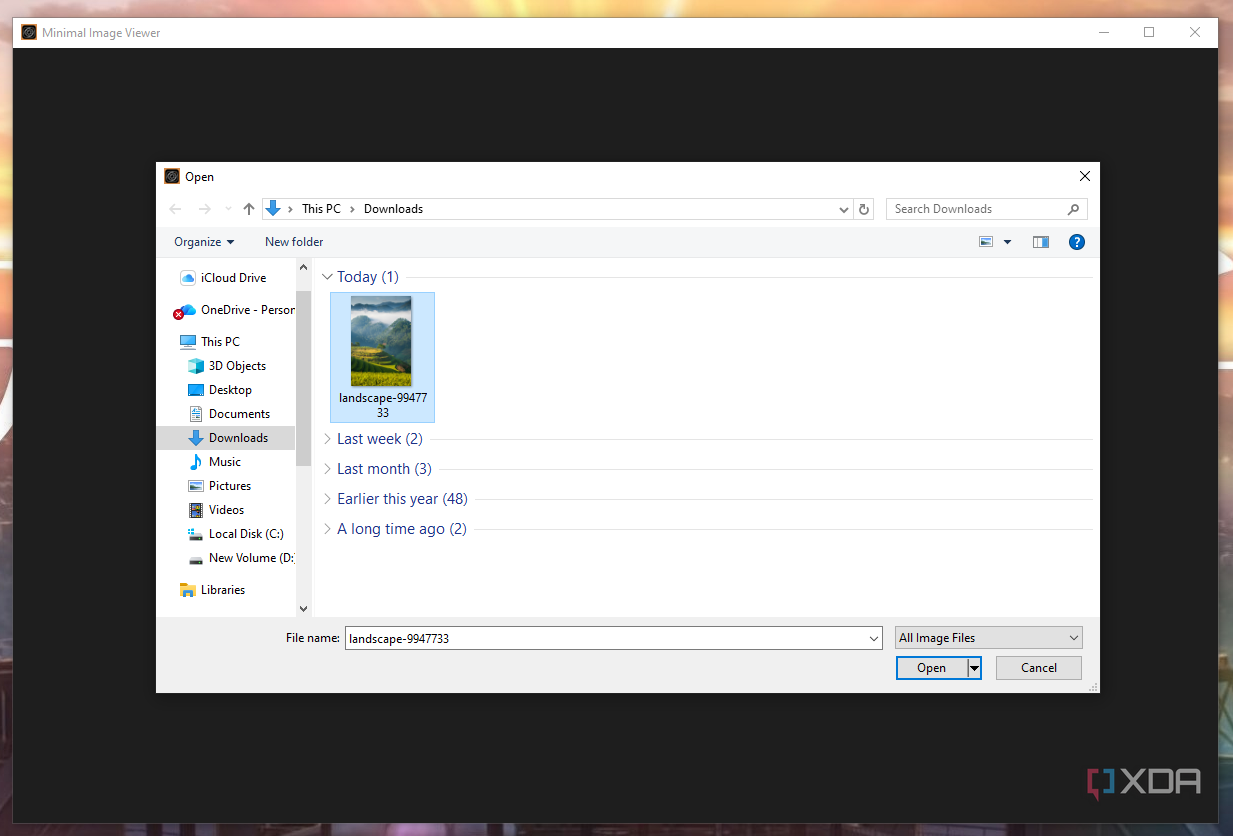Expand the Earlier this year group

327,499
